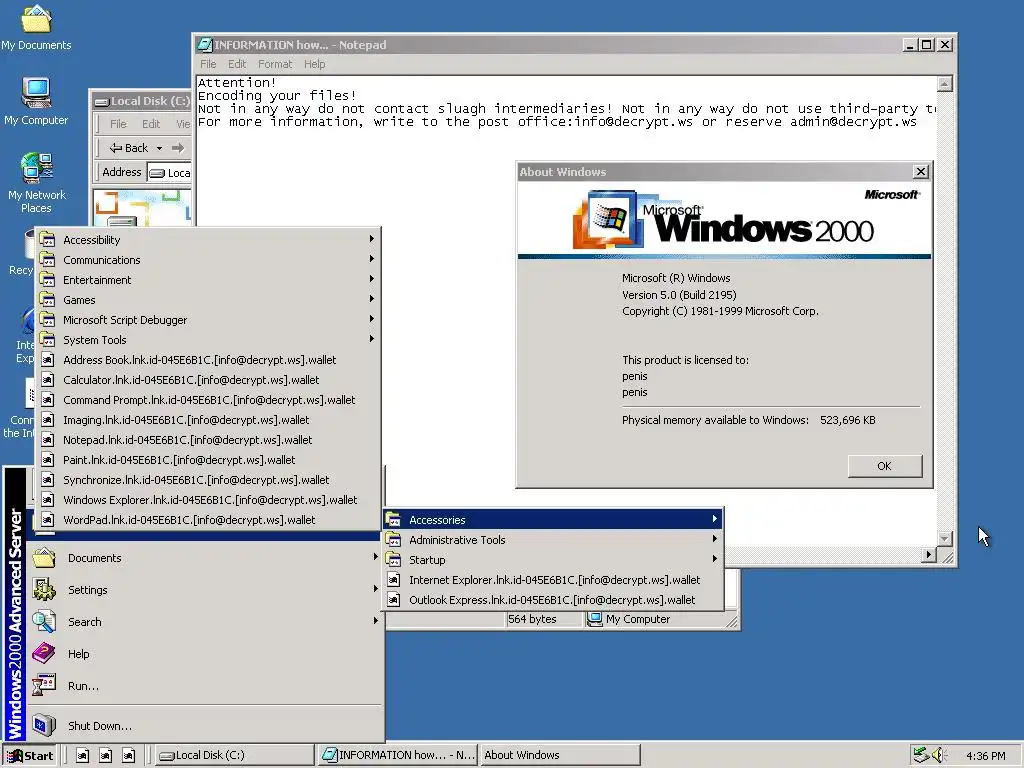Screen dimensions: 1024x768
Task: Click the encrypted Synchronize.lnk wallet entry
Action: [x=208, y=480]
